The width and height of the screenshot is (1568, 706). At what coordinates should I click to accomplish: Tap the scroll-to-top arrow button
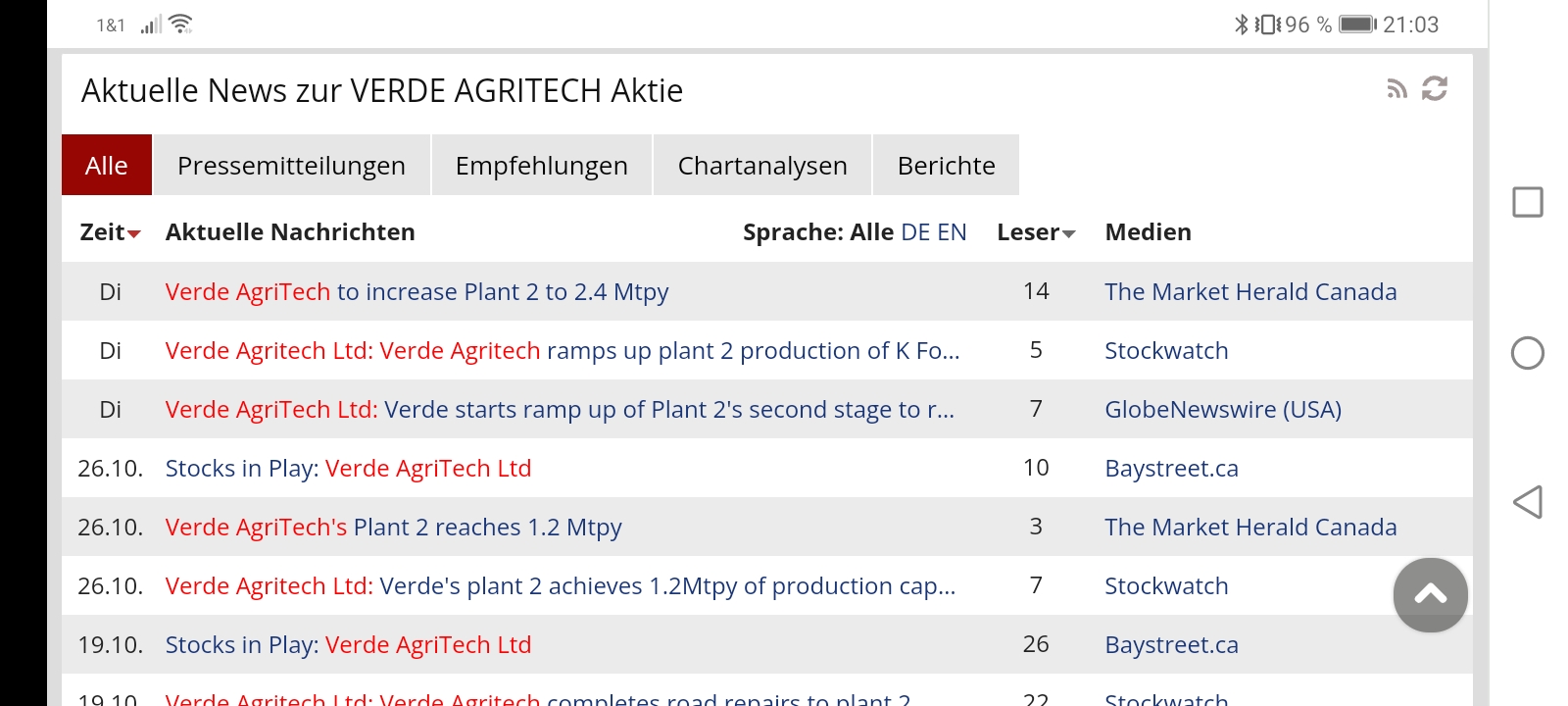click(x=1430, y=594)
